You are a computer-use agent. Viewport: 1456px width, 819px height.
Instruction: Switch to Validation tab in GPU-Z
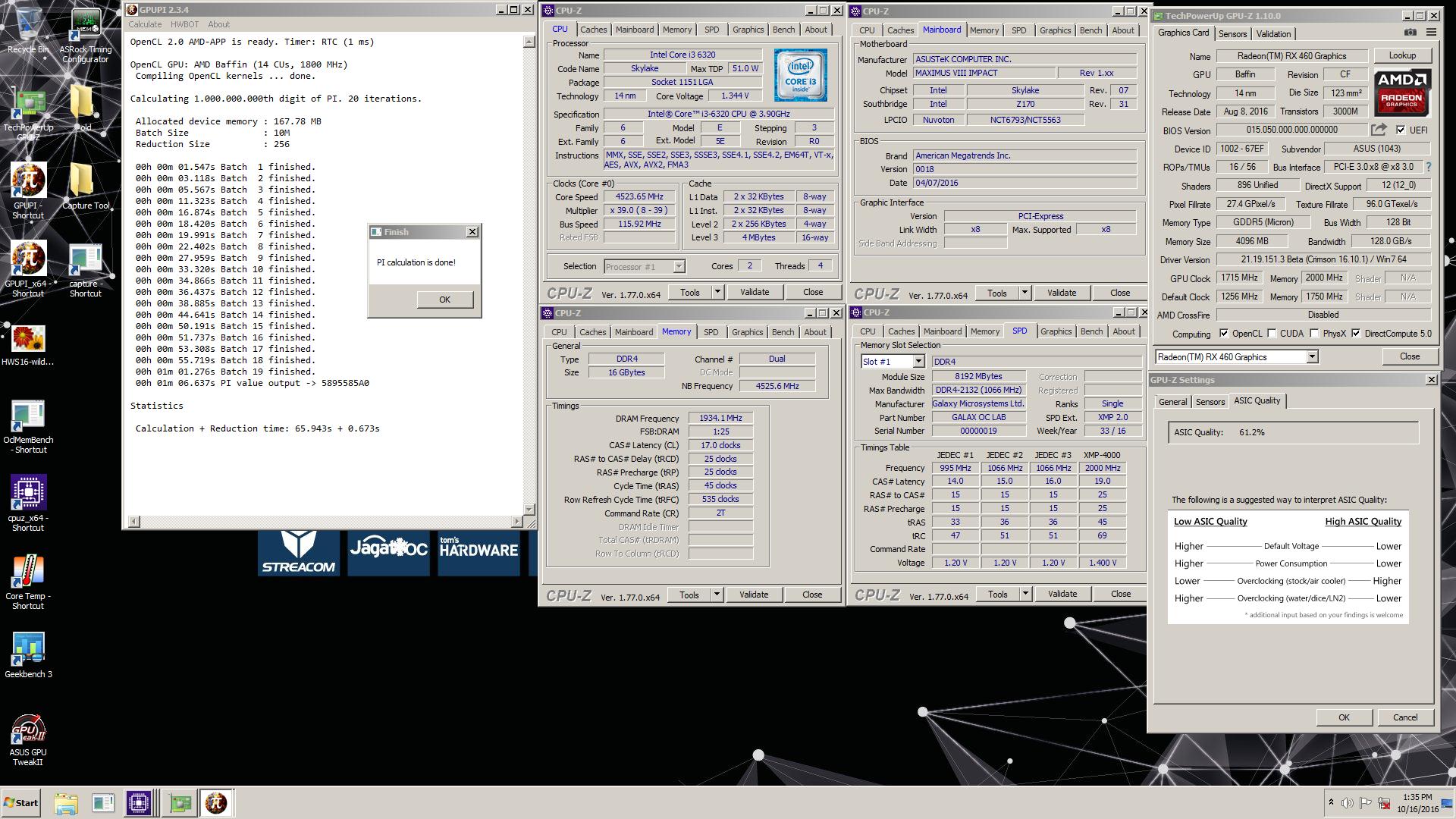click(x=1273, y=34)
